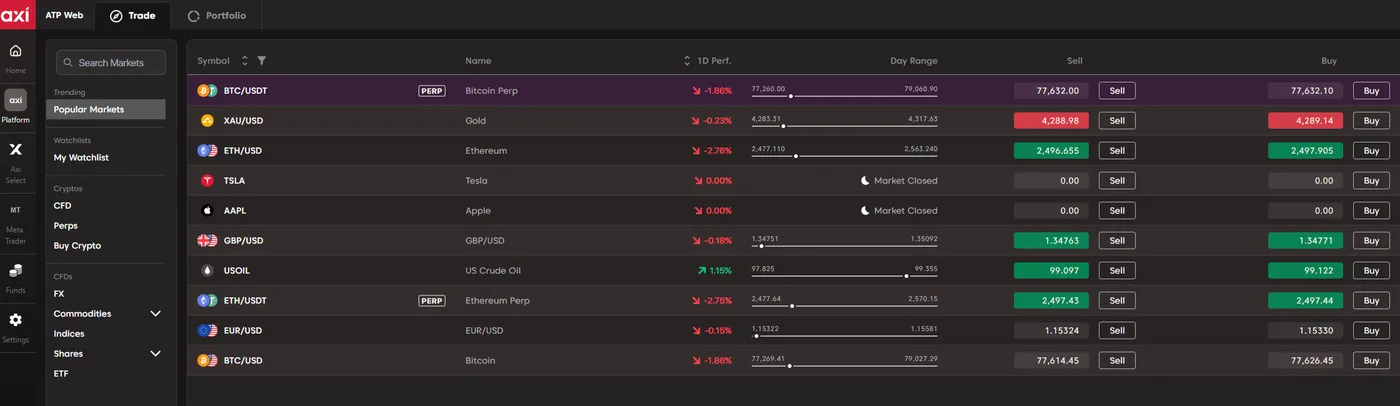Image resolution: width=1400 pixels, height=406 pixels.
Task: Click the 1.15% USOIL performance value
Action: 721,270
